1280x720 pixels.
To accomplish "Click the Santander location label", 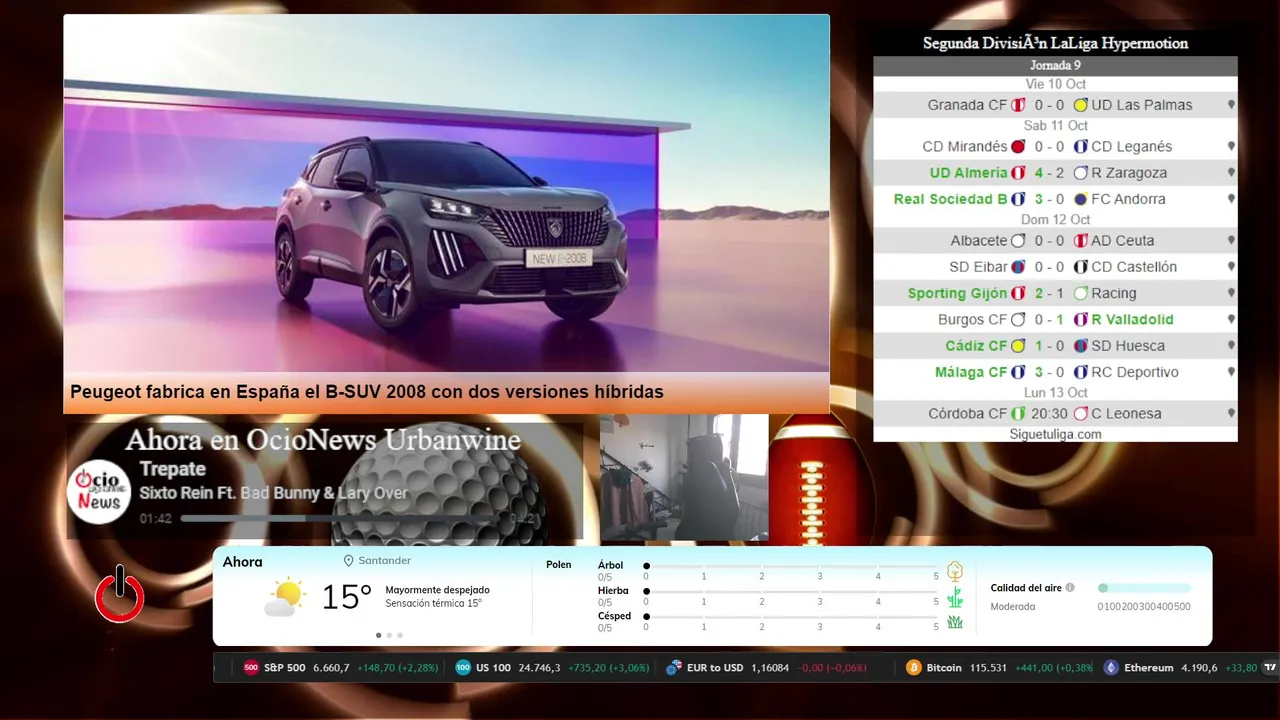I will [385, 561].
